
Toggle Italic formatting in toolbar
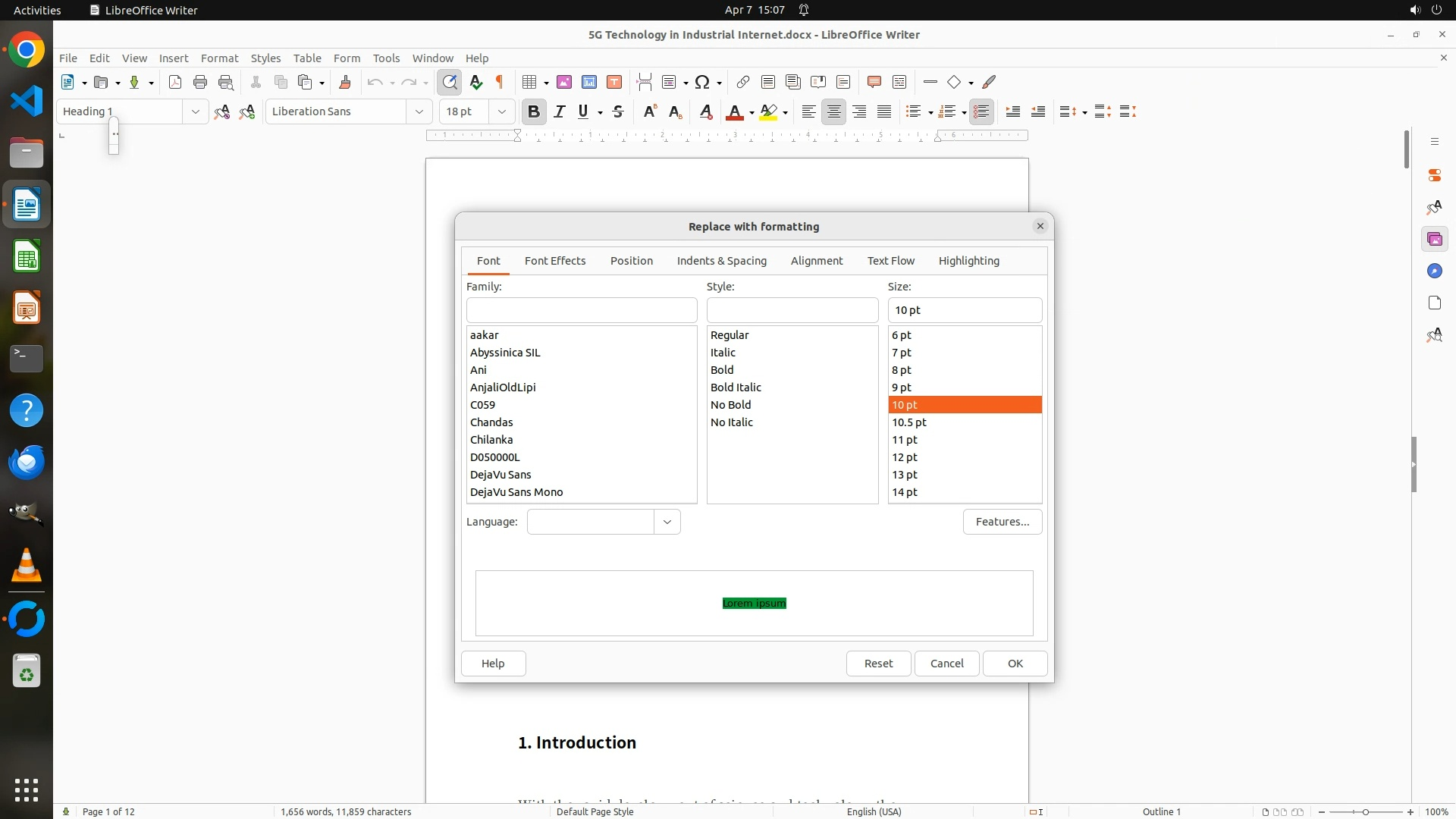click(560, 111)
